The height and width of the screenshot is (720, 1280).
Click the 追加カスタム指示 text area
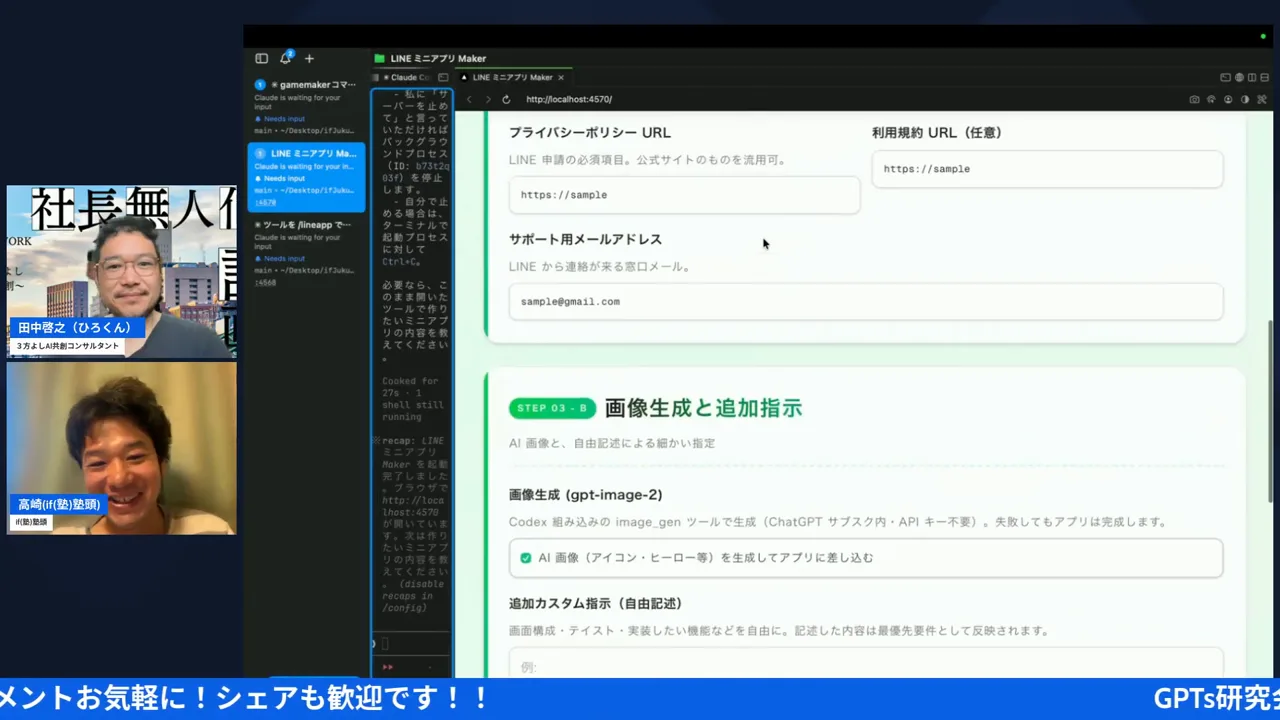(866, 663)
